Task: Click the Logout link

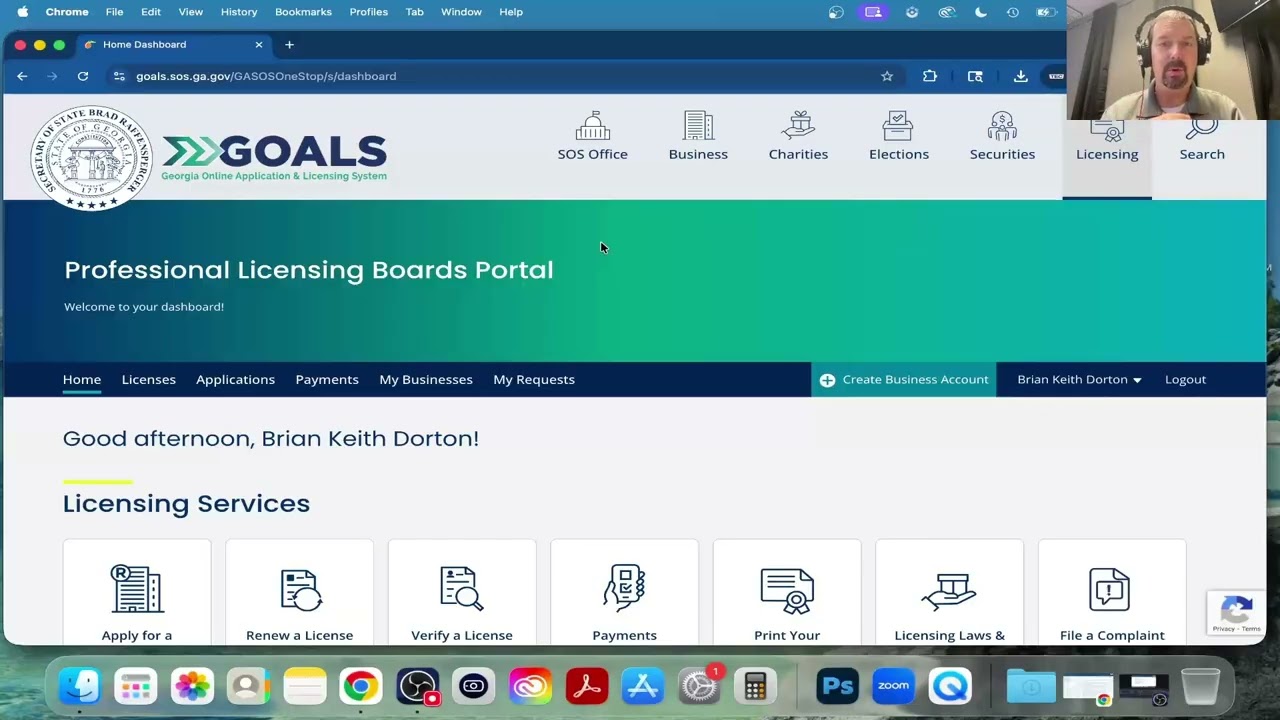Action: (x=1185, y=380)
